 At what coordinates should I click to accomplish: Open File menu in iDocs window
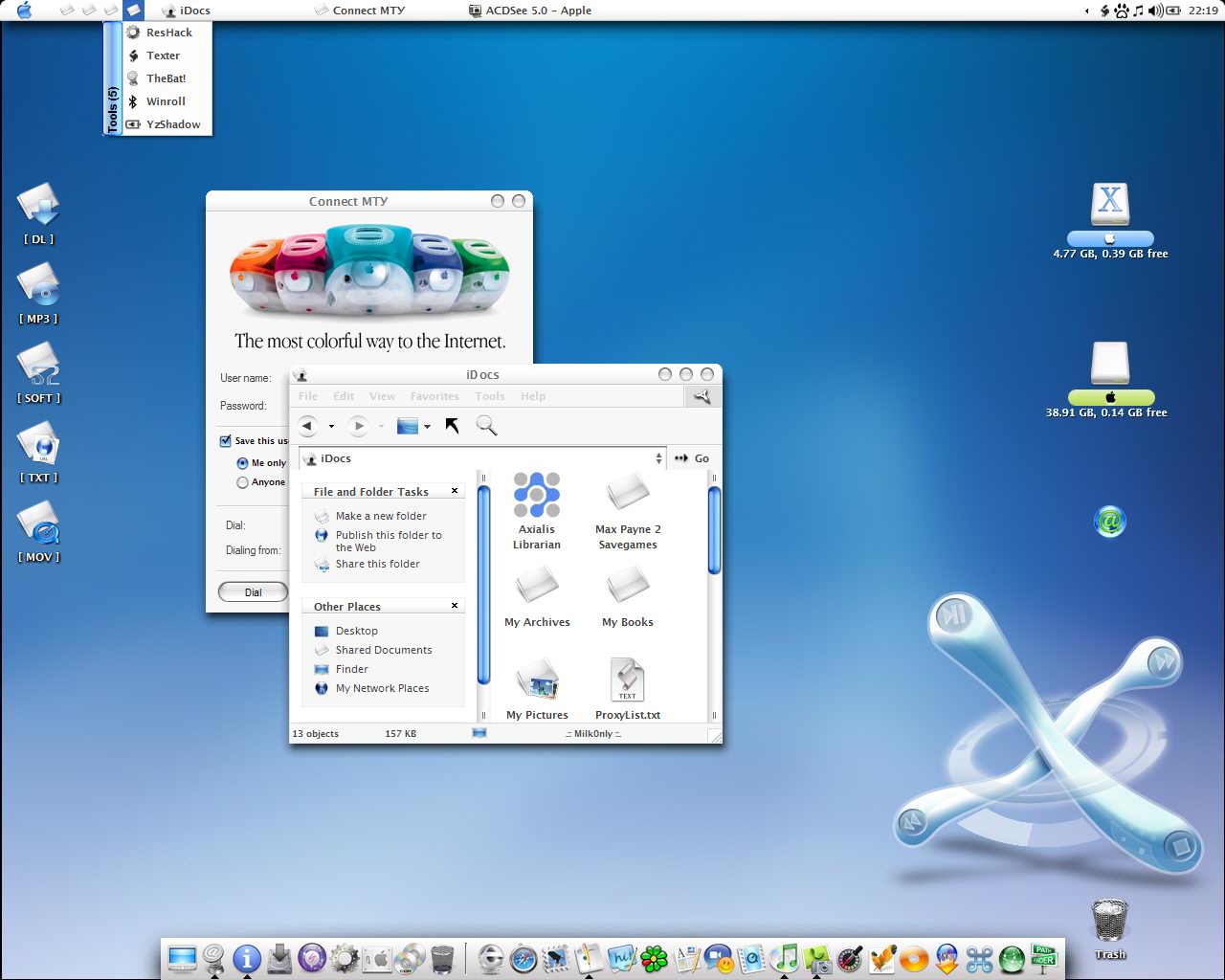click(308, 396)
